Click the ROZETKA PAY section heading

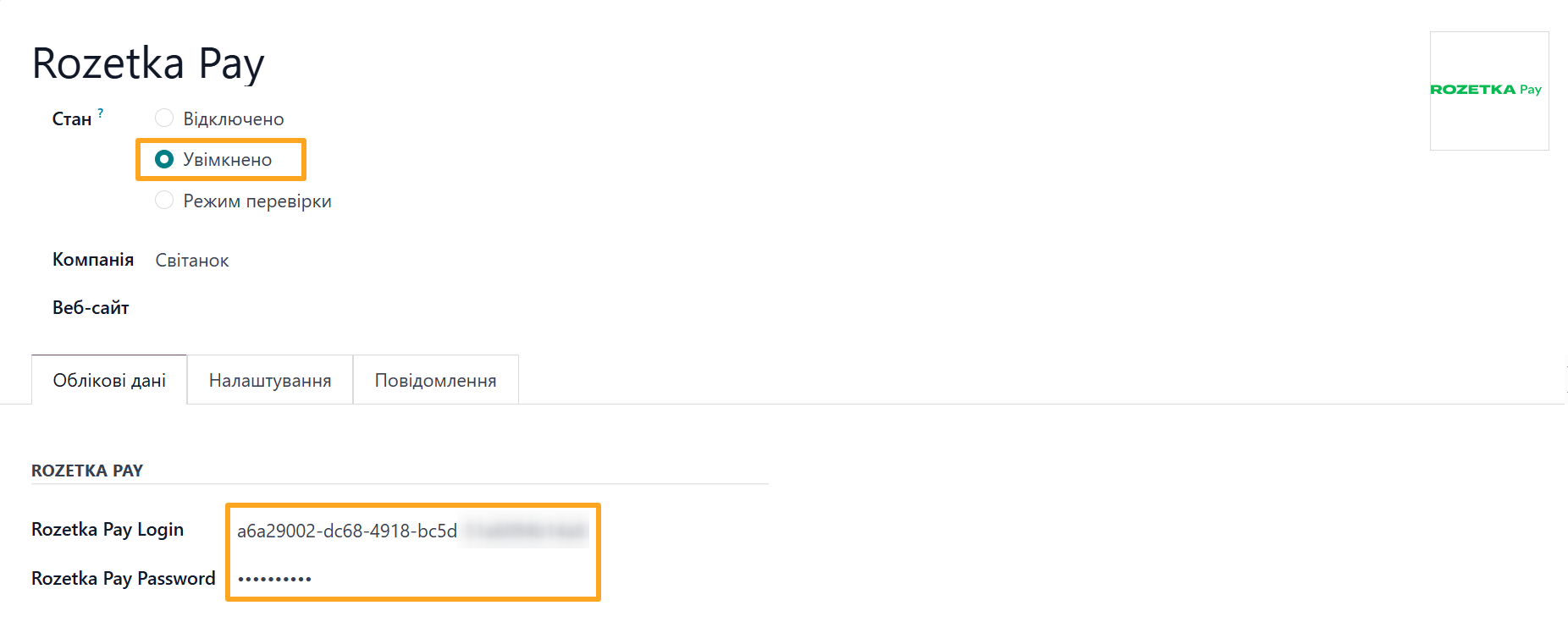pos(87,471)
